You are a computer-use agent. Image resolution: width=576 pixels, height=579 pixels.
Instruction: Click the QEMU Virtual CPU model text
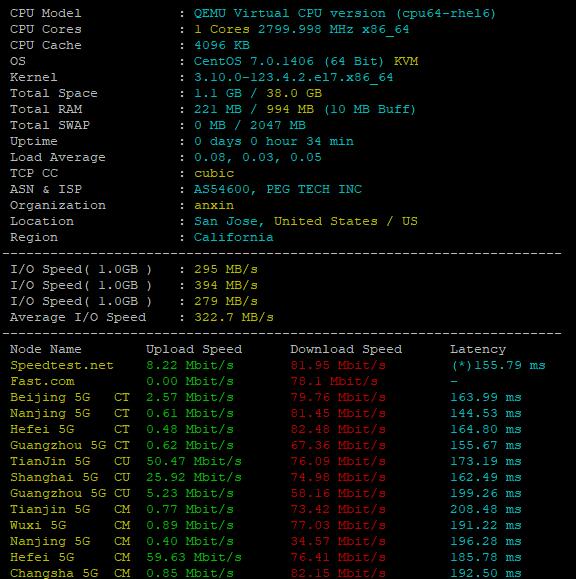point(344,13)
